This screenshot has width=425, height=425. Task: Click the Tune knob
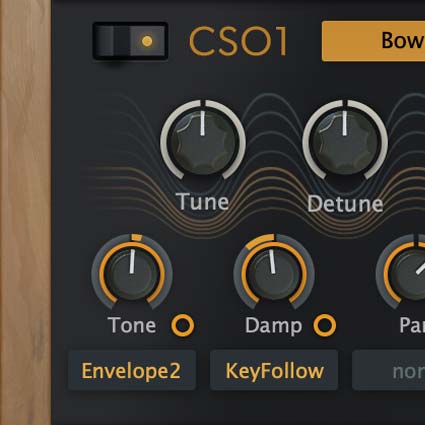tap(203, 142)
